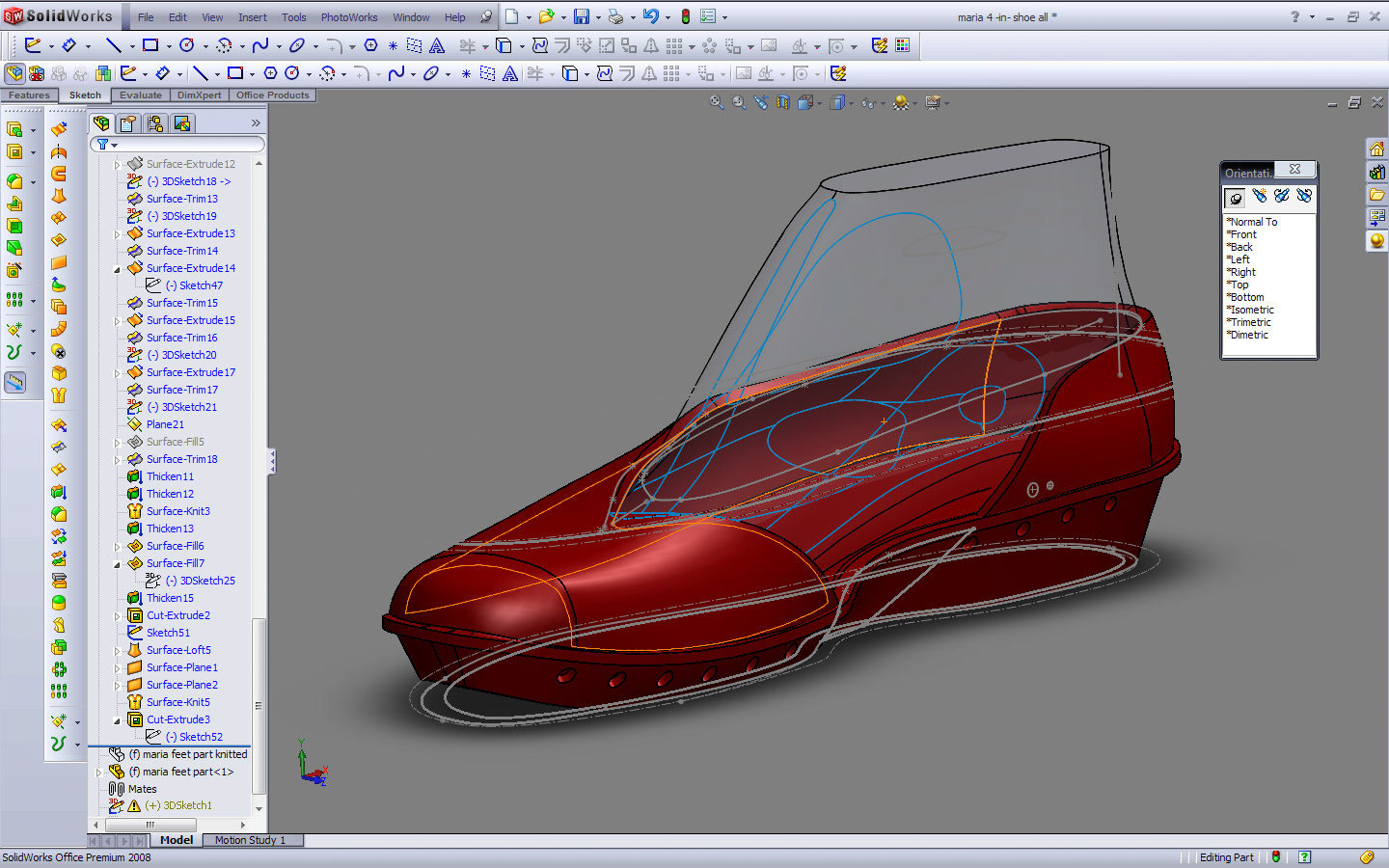This screenshot has width=1389, height=868.
Task: Click the Rebuild traffic light icon
Action: click(x=685, y=16)
